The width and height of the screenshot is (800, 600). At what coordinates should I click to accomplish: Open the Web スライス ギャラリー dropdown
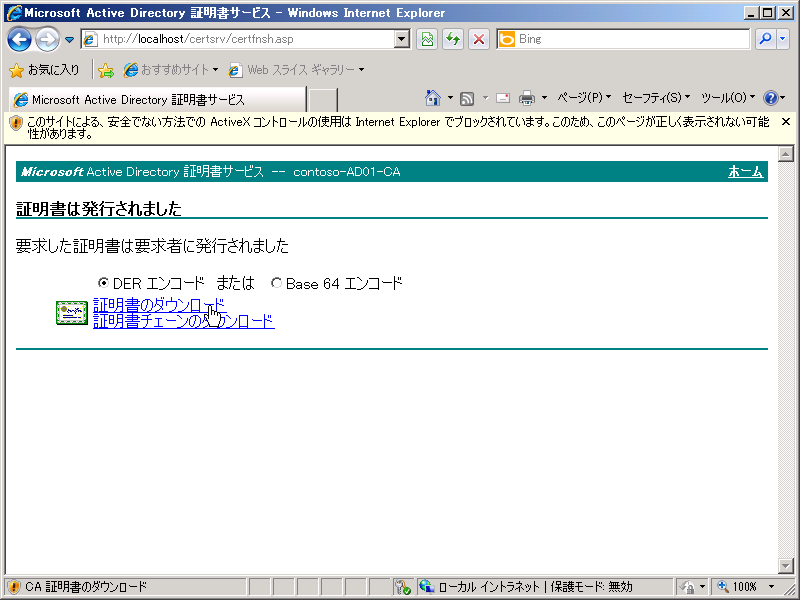[296, 70]
